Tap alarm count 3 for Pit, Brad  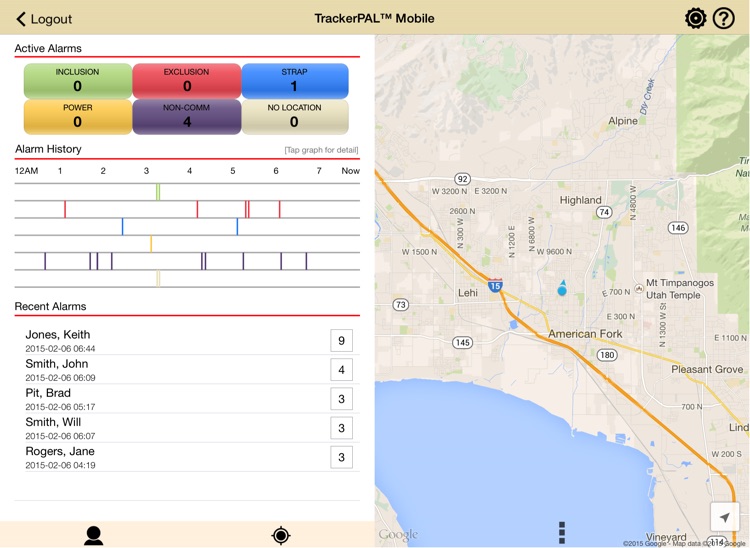pos(342,399)
